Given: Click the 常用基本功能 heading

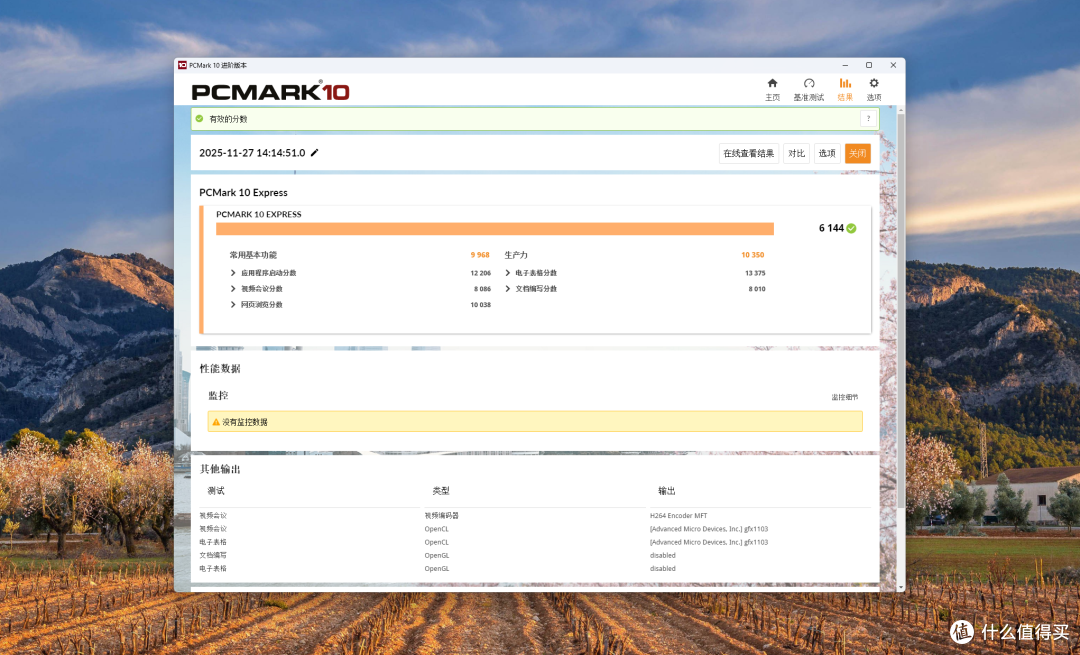Looking at the screenshot, I should tap(253, 255).
